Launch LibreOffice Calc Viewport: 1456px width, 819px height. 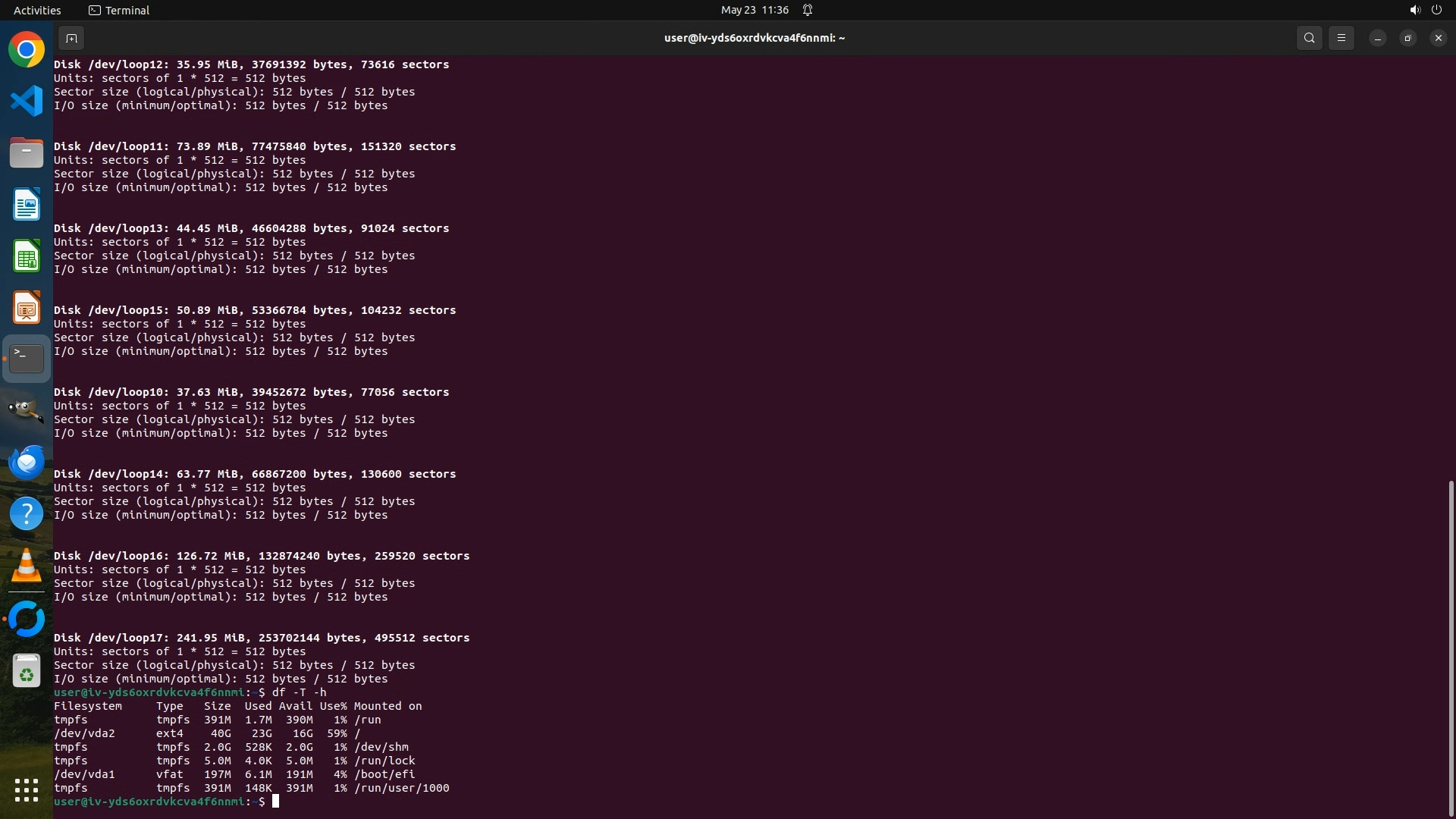click(27, 256)
